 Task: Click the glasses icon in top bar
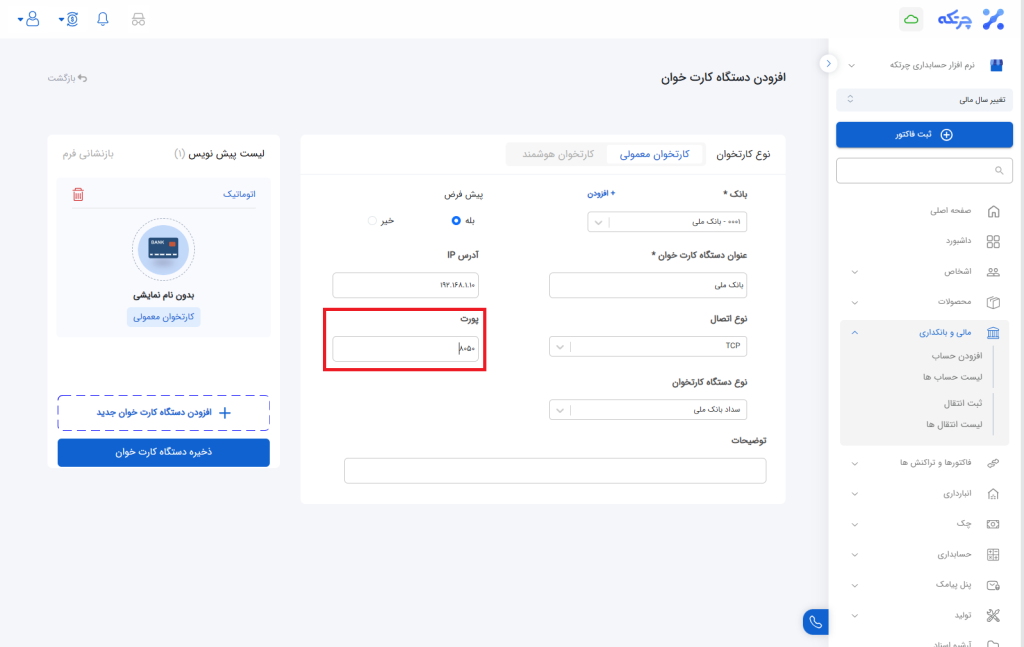click(x=138, y=19)
